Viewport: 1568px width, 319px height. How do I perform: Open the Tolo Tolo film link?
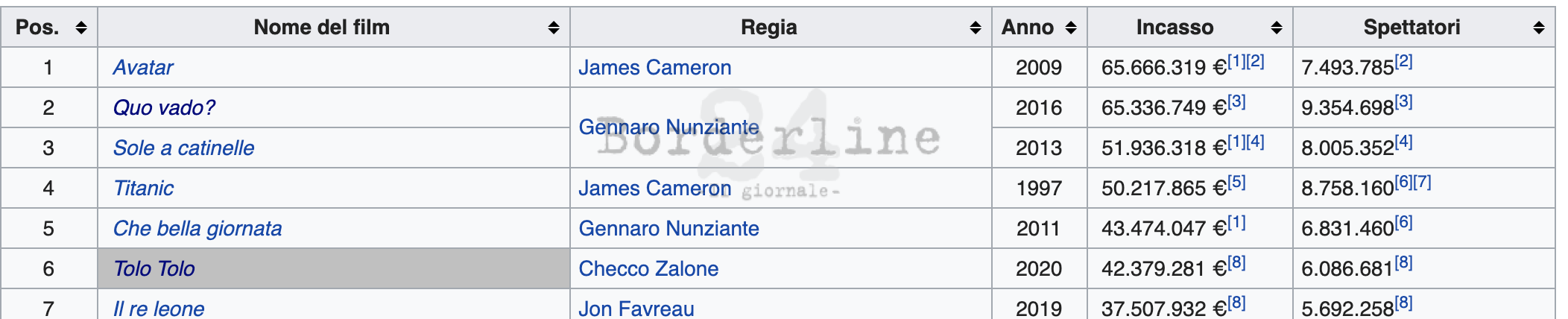pyautogui.click(x=154, y=269)
